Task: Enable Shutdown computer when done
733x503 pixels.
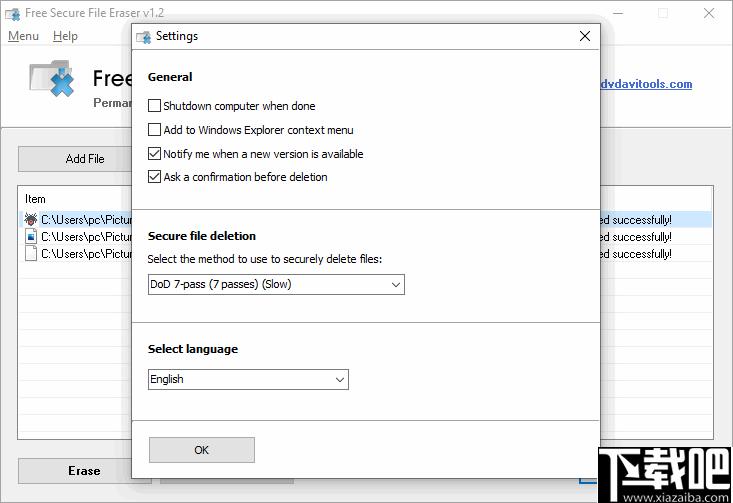Action: (154, 106)
